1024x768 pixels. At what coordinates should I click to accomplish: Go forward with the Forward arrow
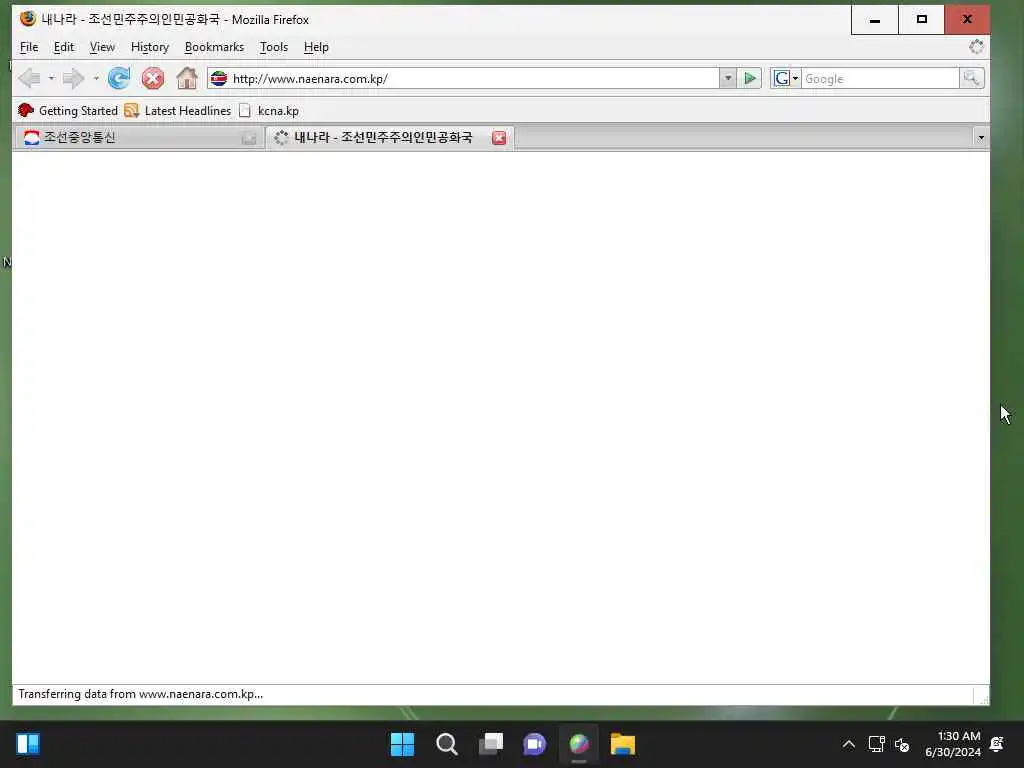(x=73, y=78)
